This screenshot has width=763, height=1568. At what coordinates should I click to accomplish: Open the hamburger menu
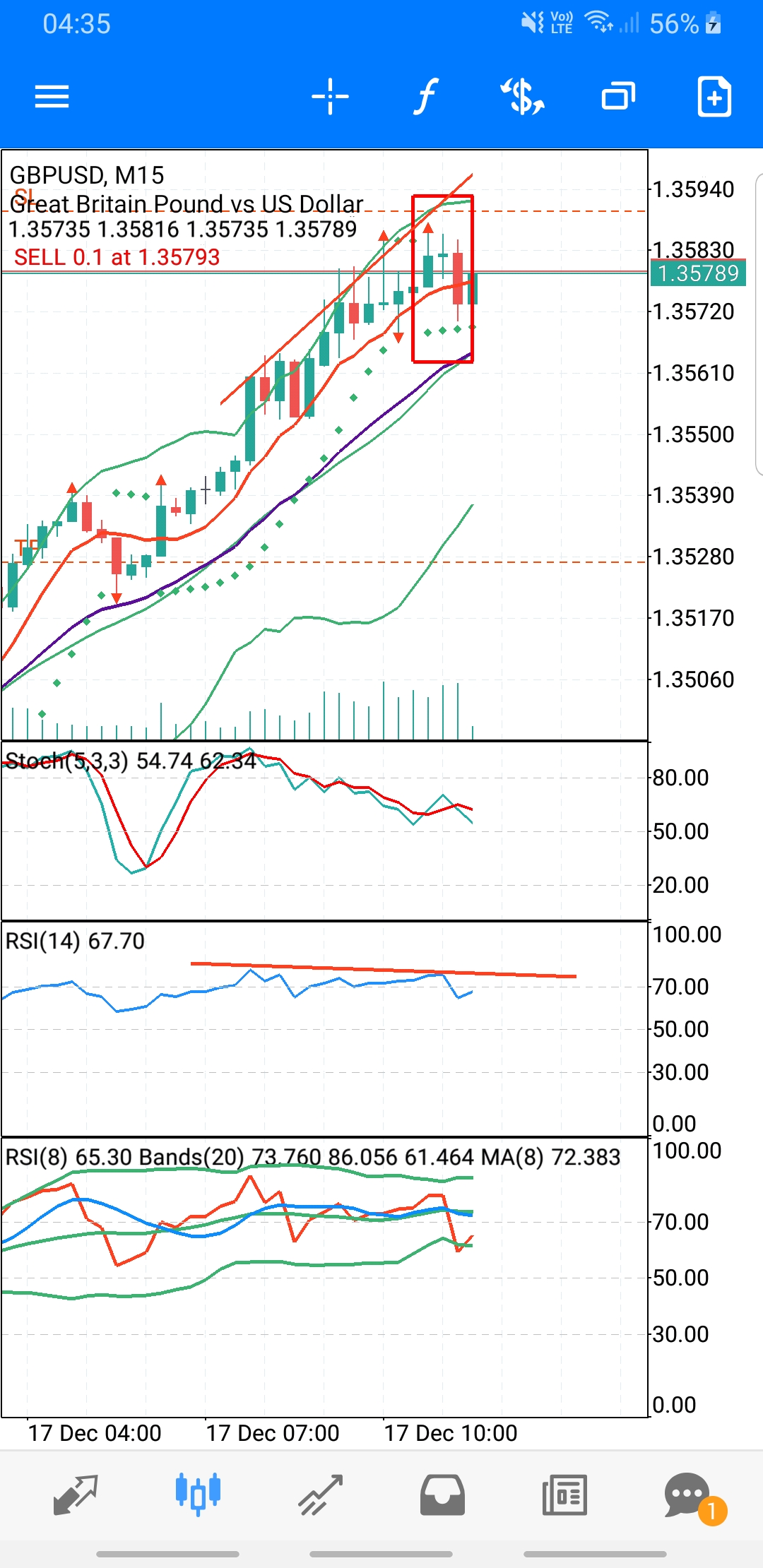[52, 96]
